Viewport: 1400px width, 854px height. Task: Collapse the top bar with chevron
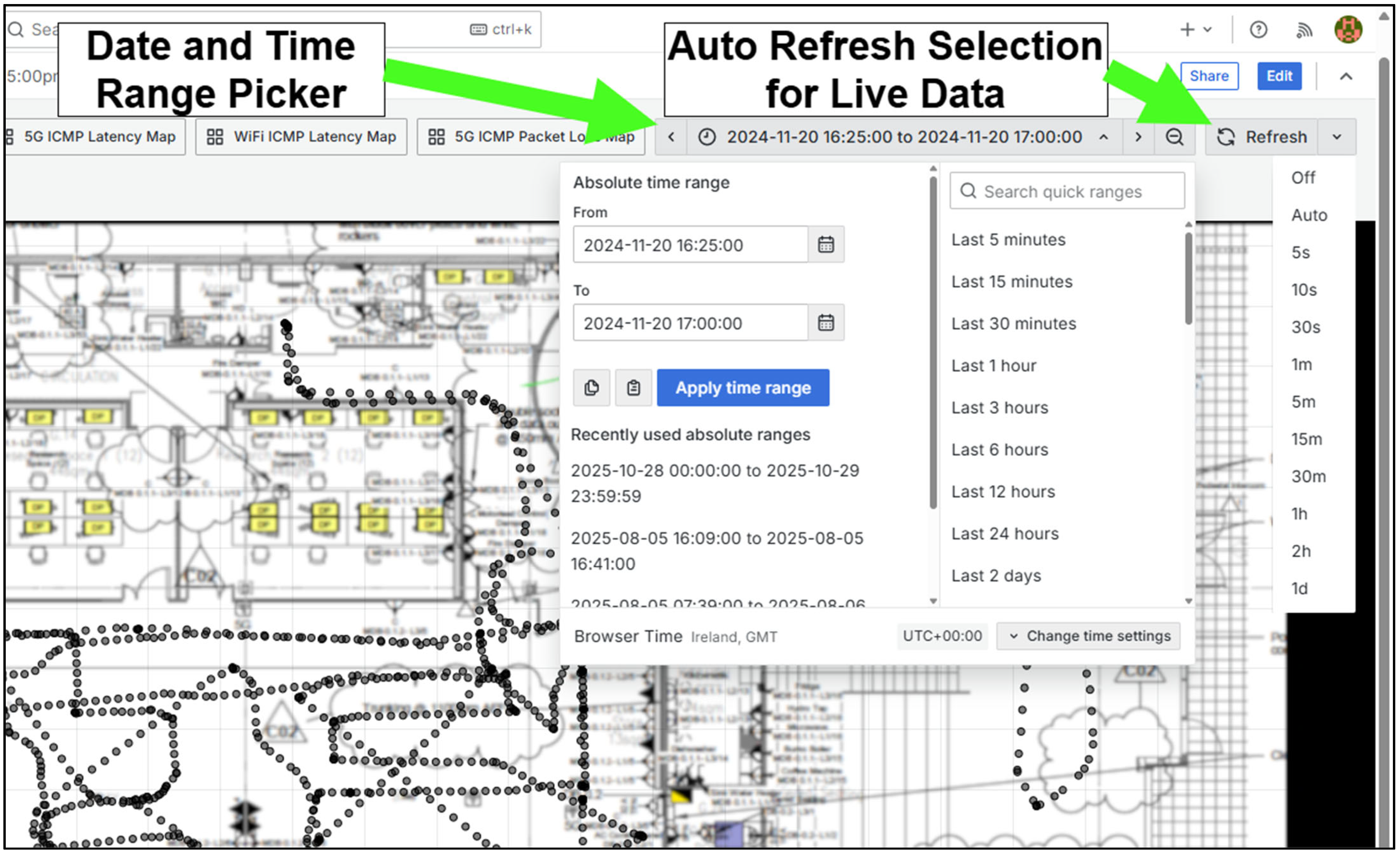click(x=1346, y=76)
